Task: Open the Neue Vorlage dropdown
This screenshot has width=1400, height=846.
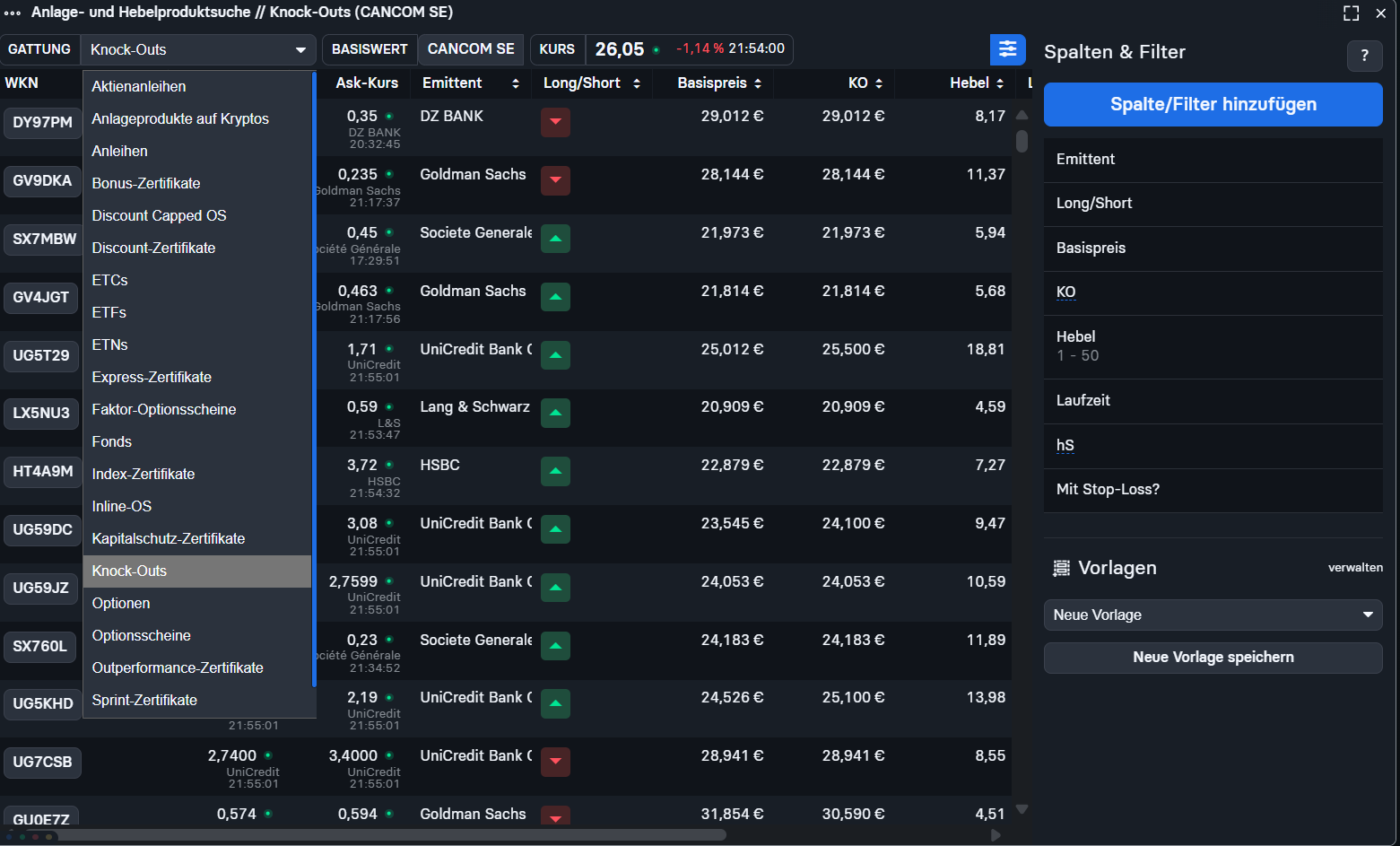Action: [x=1213, y=615]
